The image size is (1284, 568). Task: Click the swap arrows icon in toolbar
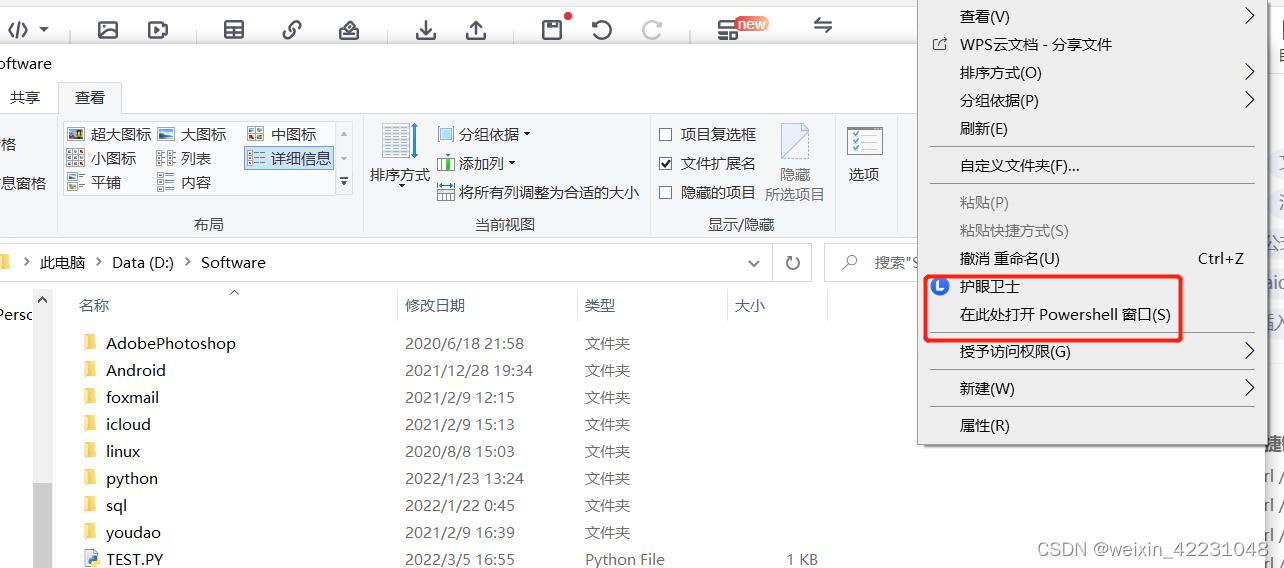[x=823, y=26]
